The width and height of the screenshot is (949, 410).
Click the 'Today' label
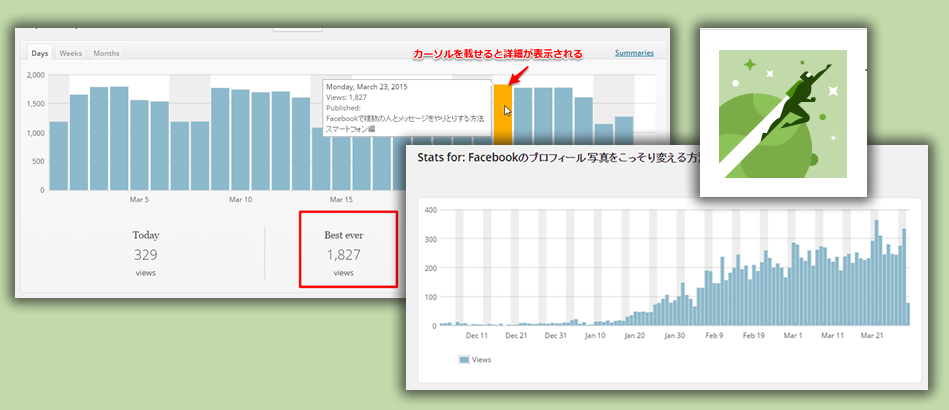(x=146, y=236)
